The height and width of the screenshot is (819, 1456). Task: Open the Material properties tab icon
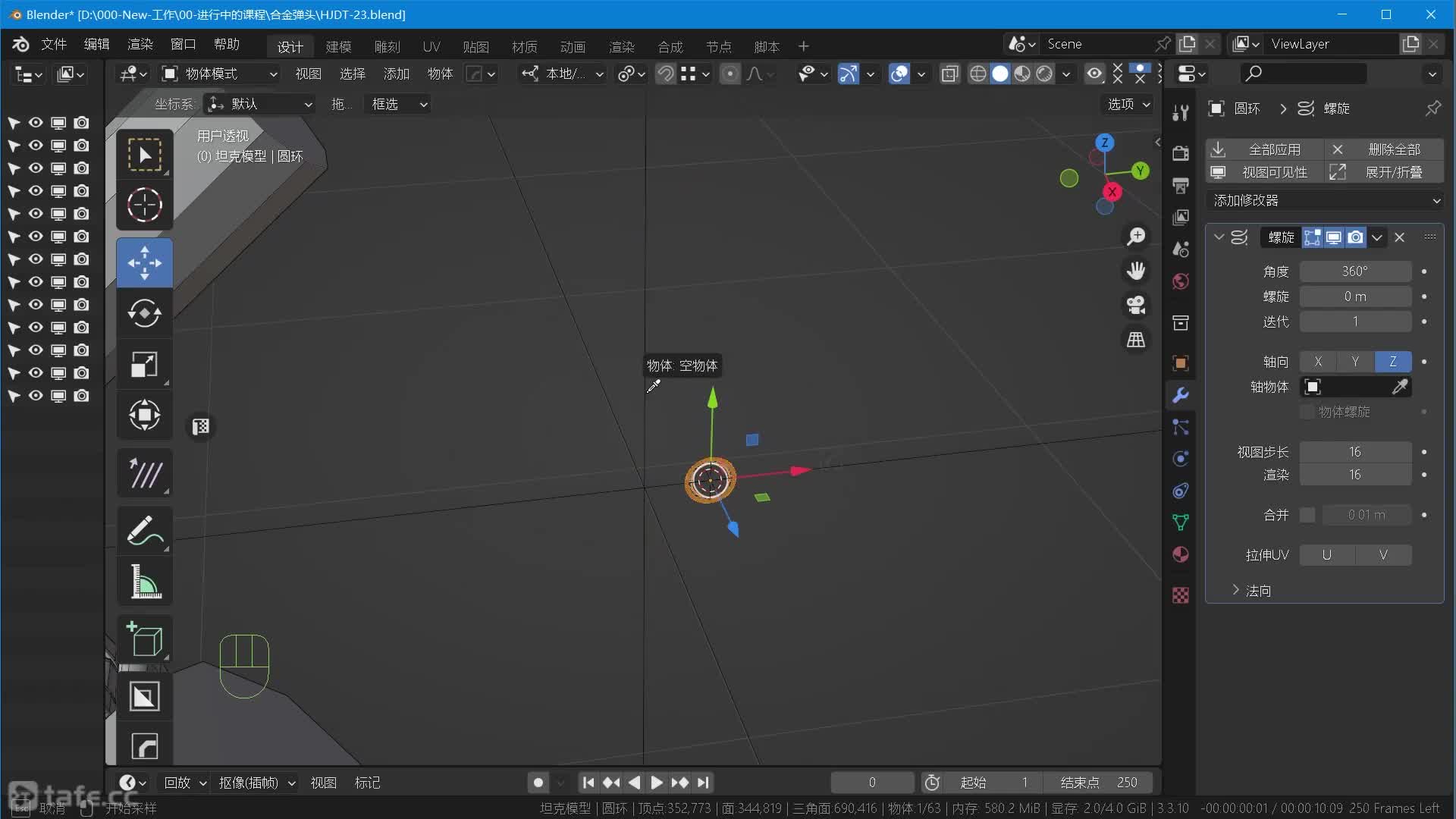[x=1180, y=554]
